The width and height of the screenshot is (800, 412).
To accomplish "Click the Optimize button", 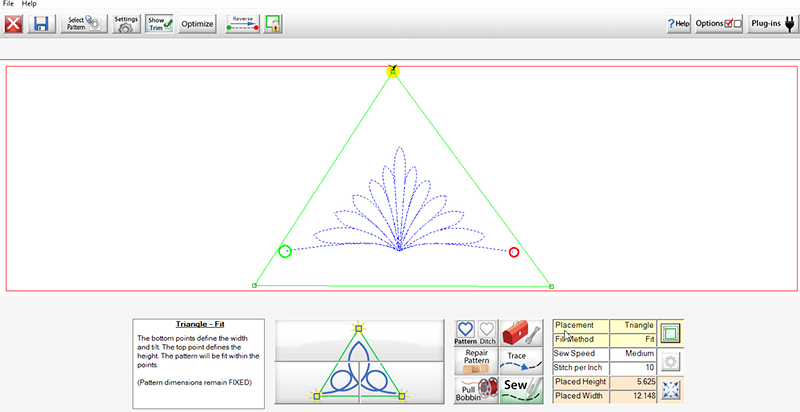I will (x=198, y=23).
